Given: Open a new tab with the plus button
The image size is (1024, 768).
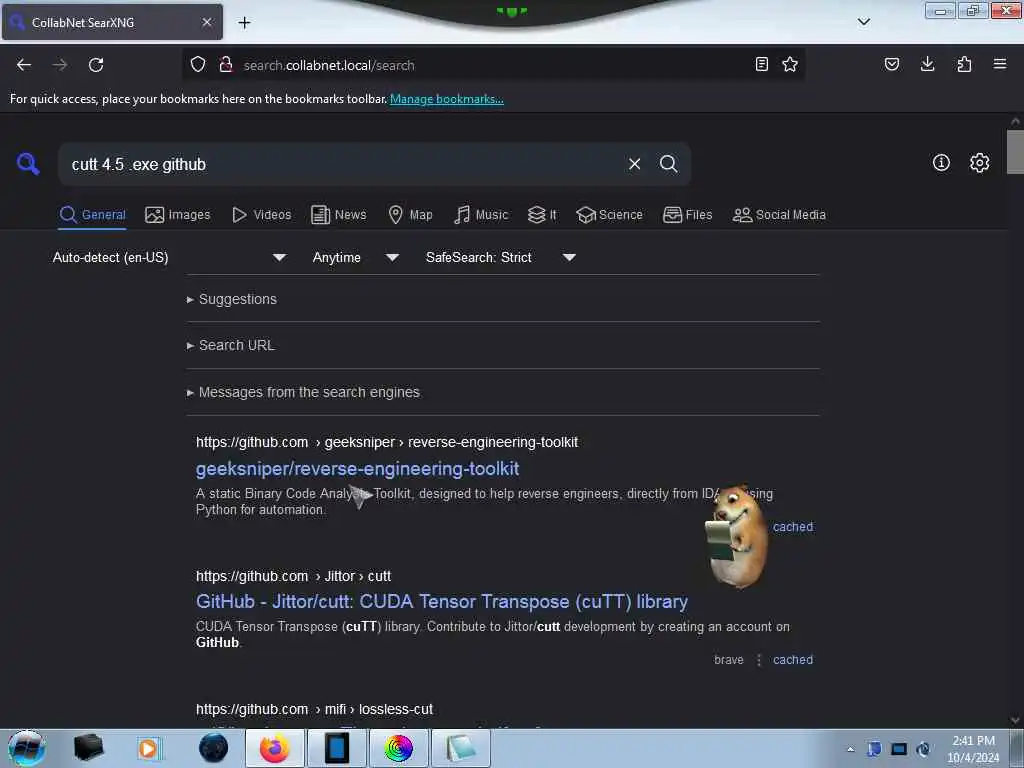Looking at the screenshot, I should pyautogui.click(x=244, y=23).
